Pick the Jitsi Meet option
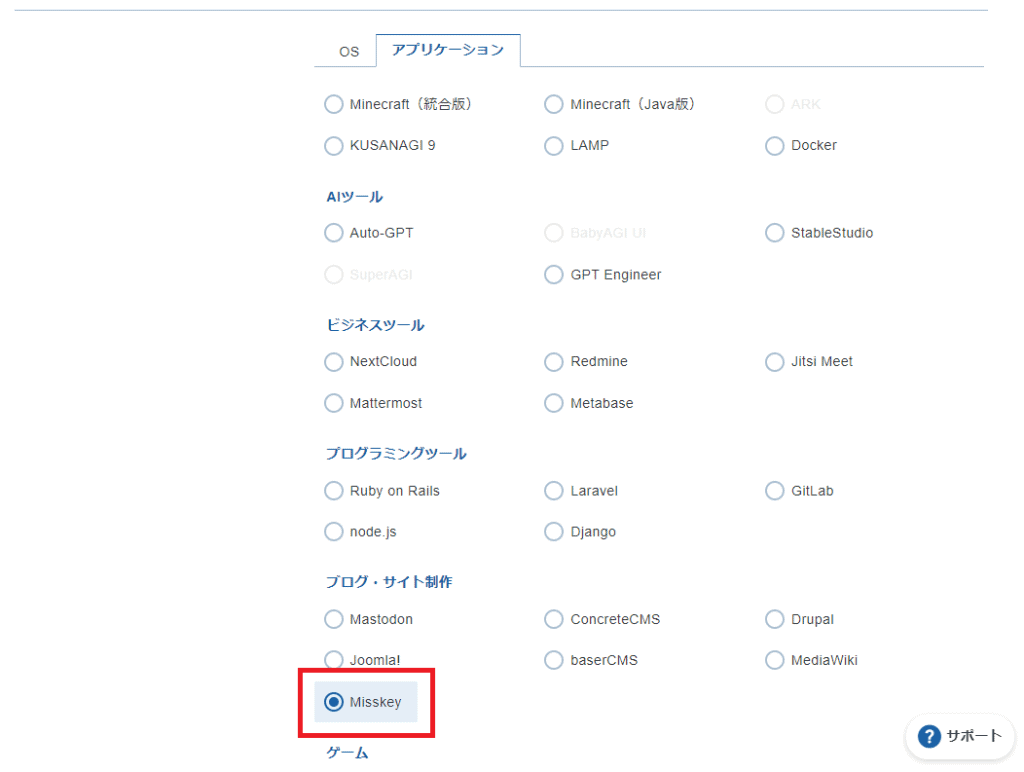This screenshot has height=772, width=1024. [775, 362]
